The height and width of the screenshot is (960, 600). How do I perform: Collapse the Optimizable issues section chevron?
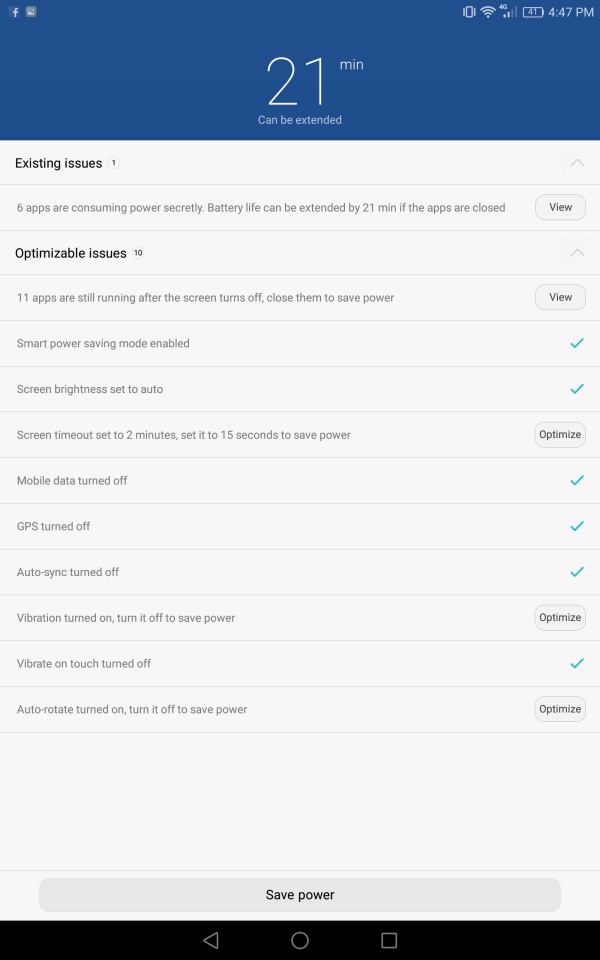(577, 253)
